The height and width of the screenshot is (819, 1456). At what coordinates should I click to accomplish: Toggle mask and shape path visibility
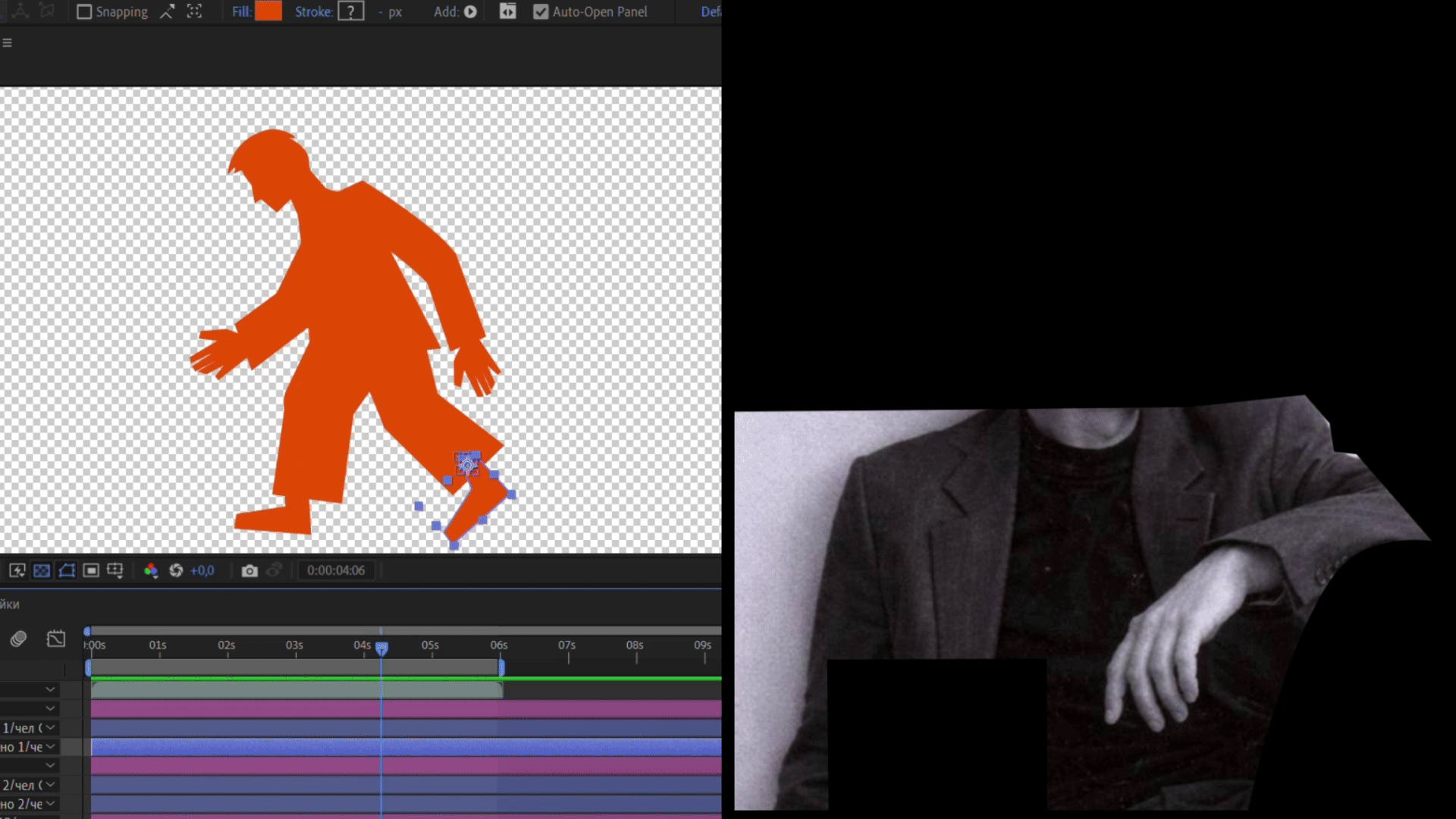pyautogui.click(x=67, y=570)
